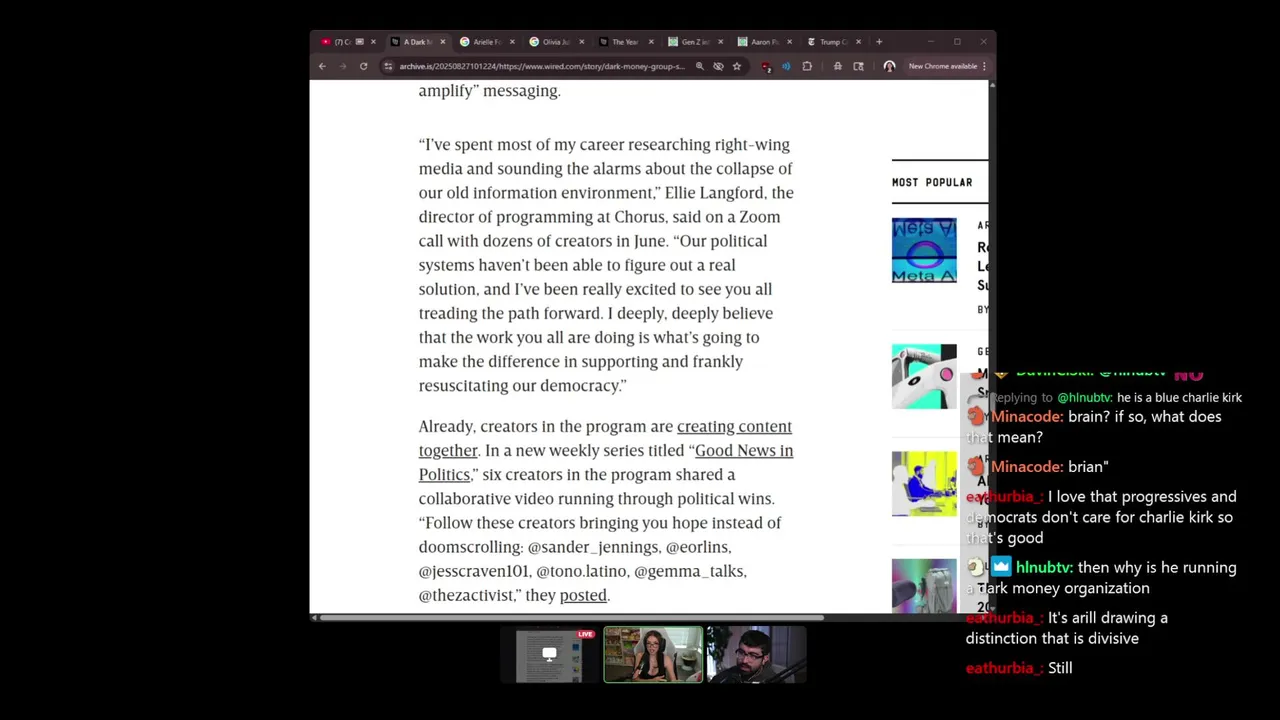Click the '@sander_jennings' handle in article
This screenshot has width=1280, height=720.
[x=593, y=547]
